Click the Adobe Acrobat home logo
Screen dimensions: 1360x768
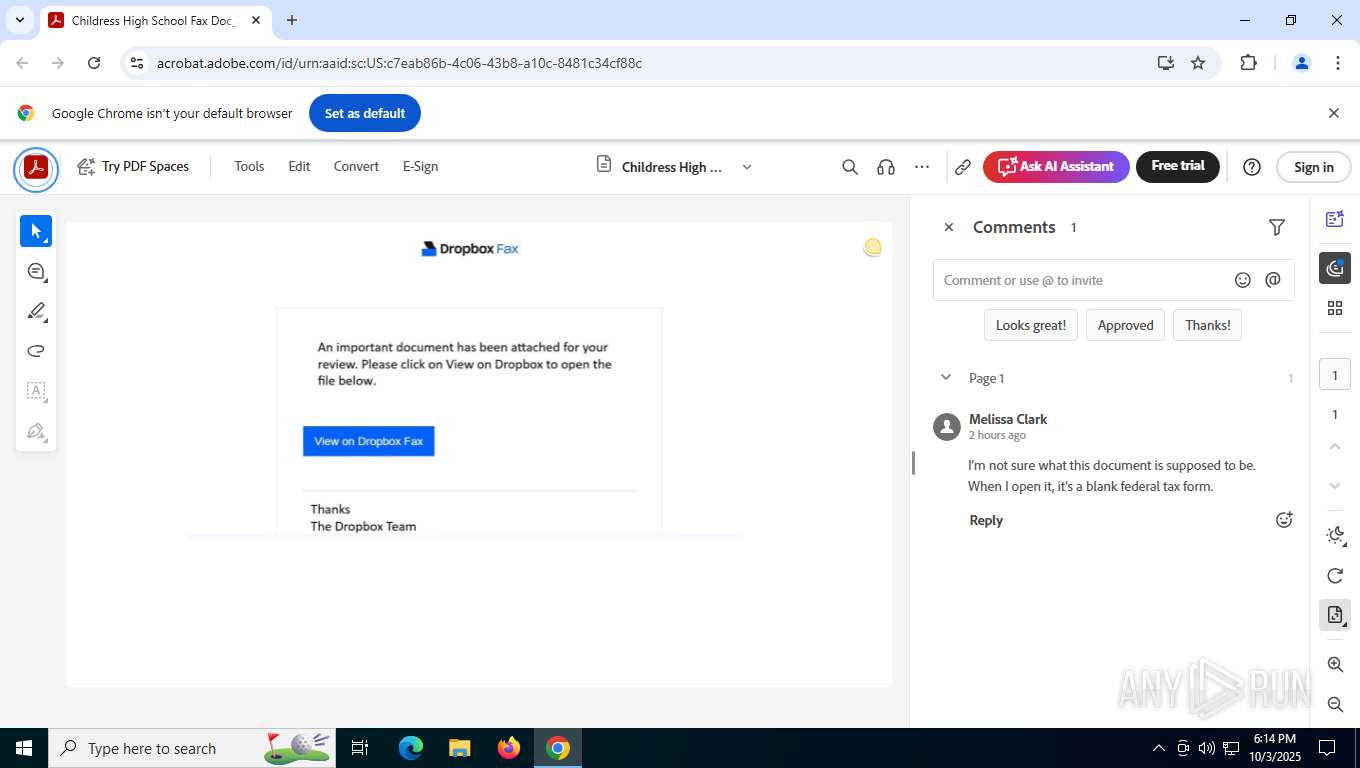(x=36, y=168)
